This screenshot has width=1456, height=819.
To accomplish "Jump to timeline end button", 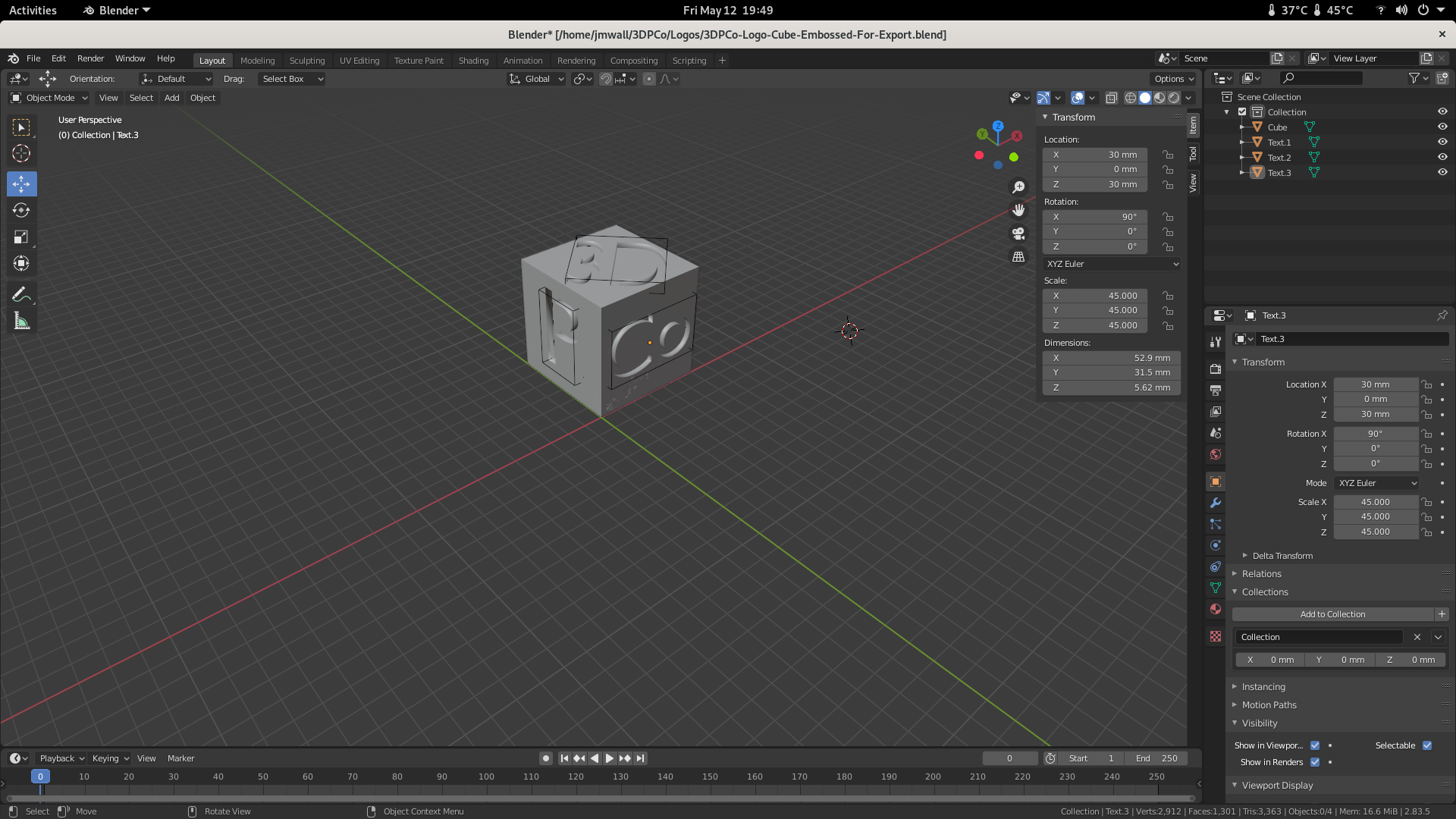I will point(641,758).
